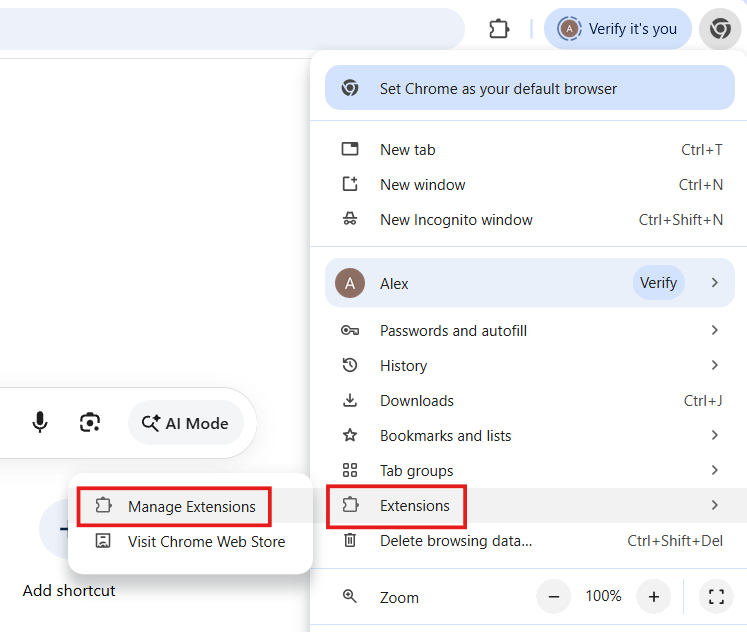This screenshot has height=632, width=747.
Task: Open a New window from menu
Action: click(x=529, y=185)
